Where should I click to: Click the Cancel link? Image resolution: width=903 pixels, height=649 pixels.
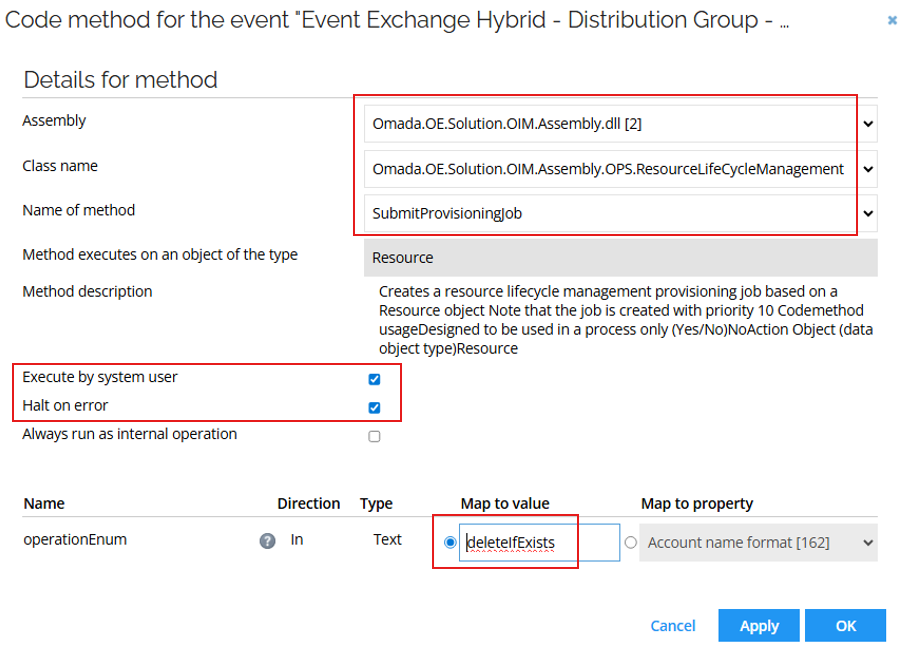672,625
